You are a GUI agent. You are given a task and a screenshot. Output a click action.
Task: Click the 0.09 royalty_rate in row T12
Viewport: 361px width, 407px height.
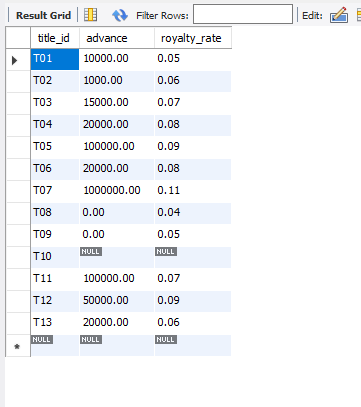pyautogui.click(x=193, y=301)
